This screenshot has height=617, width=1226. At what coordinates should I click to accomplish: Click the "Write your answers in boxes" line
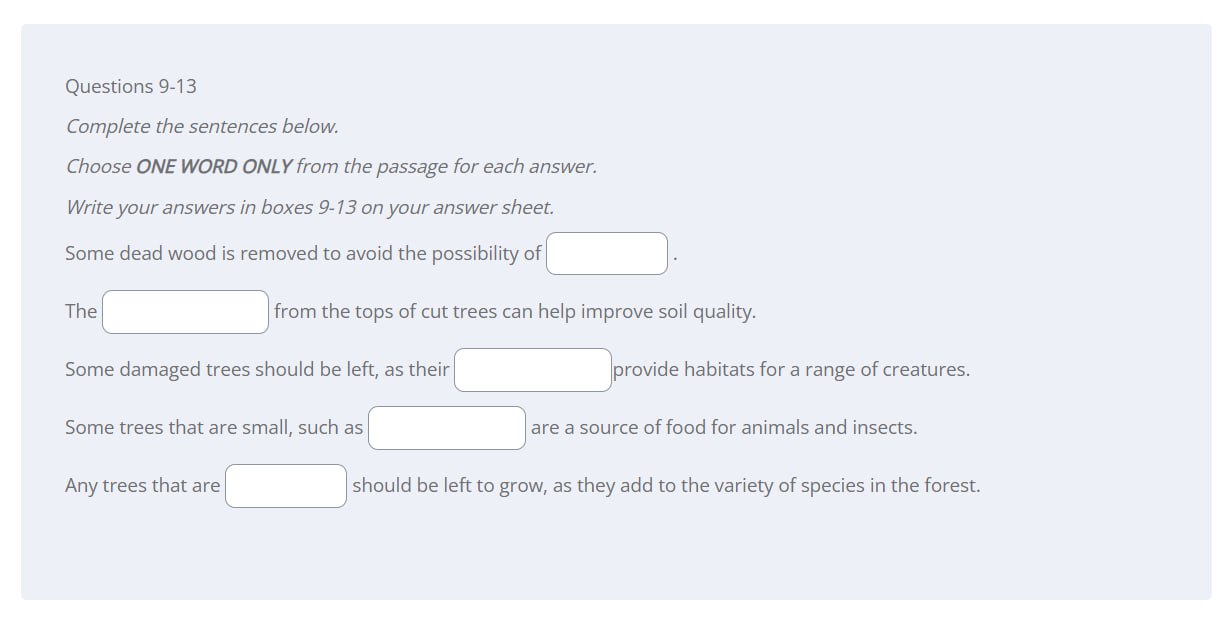[309, 208]
